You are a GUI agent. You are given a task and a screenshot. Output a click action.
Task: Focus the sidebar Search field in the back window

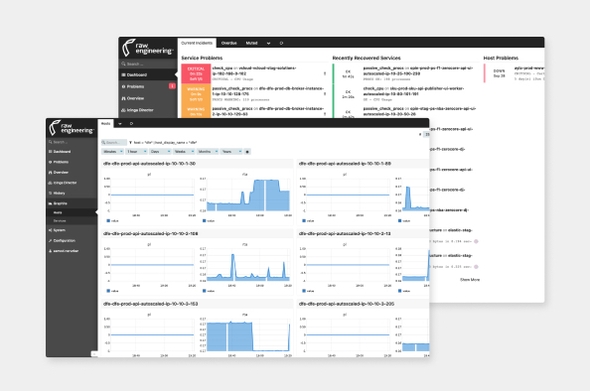coord(148,64)
